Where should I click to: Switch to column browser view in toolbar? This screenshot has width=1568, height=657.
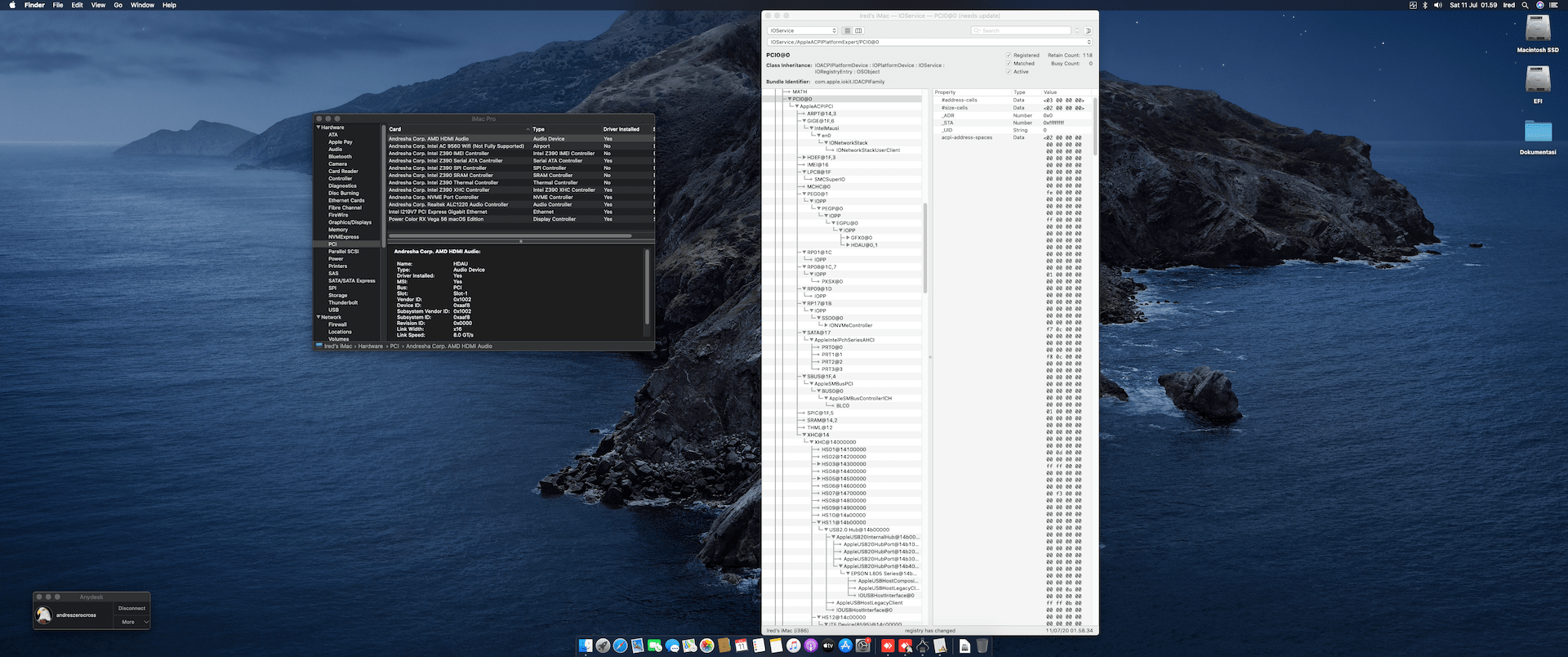pyautogui.click(x=858, y=30)
